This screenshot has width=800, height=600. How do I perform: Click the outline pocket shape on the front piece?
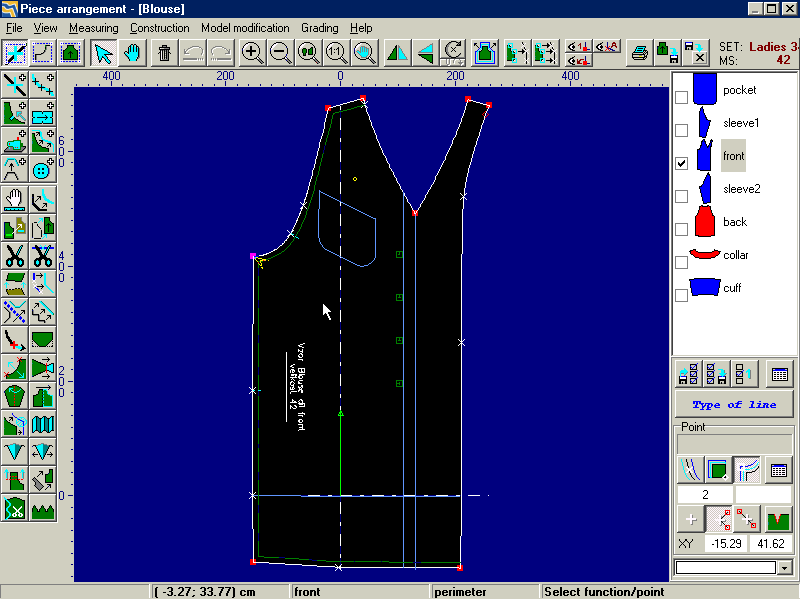click(347, 229)
